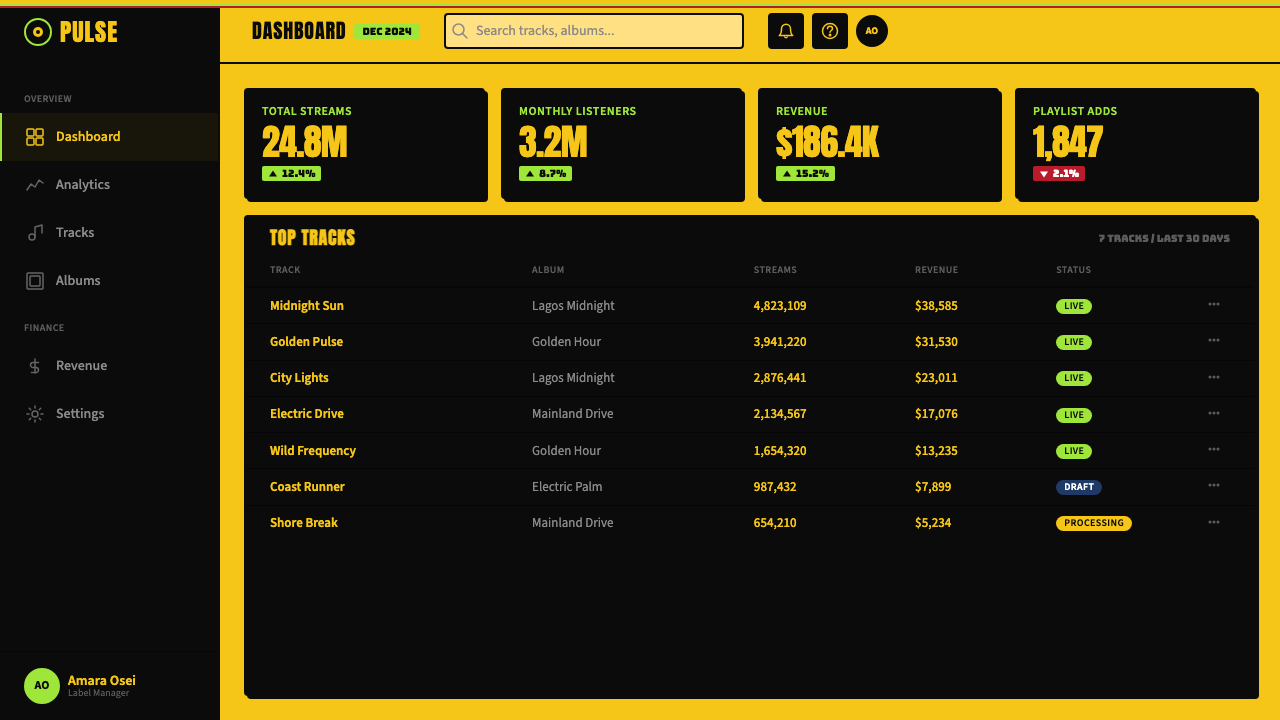
Task: Open the Settings gear icon
Action: coord(35,414)
